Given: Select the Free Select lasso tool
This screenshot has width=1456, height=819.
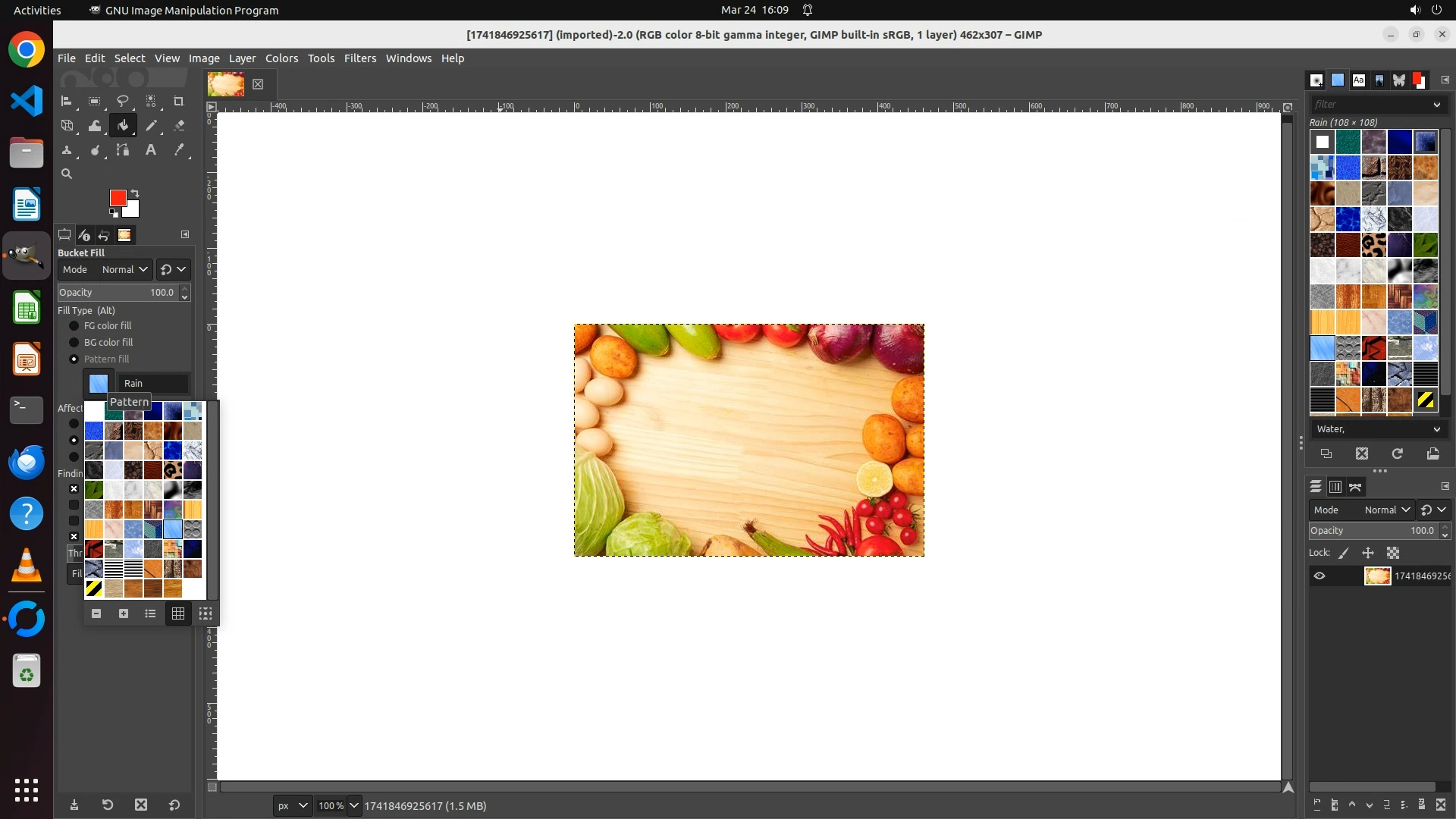Looking at the screenshot, I should coord(123,101).
